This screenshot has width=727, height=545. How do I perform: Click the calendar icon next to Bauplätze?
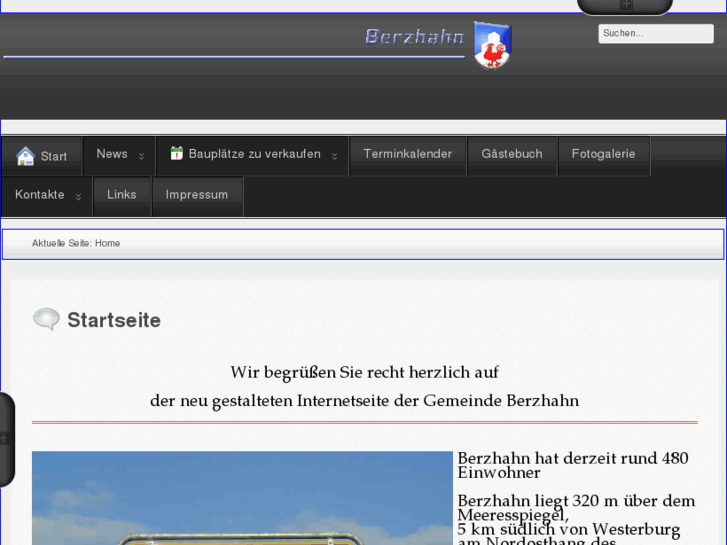pos(177,154)
